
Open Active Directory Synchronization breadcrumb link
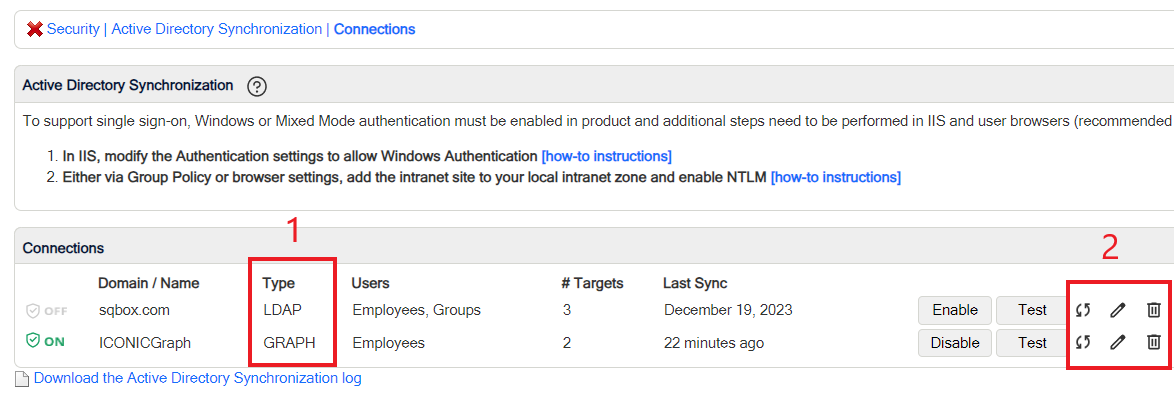click(216, 29)
